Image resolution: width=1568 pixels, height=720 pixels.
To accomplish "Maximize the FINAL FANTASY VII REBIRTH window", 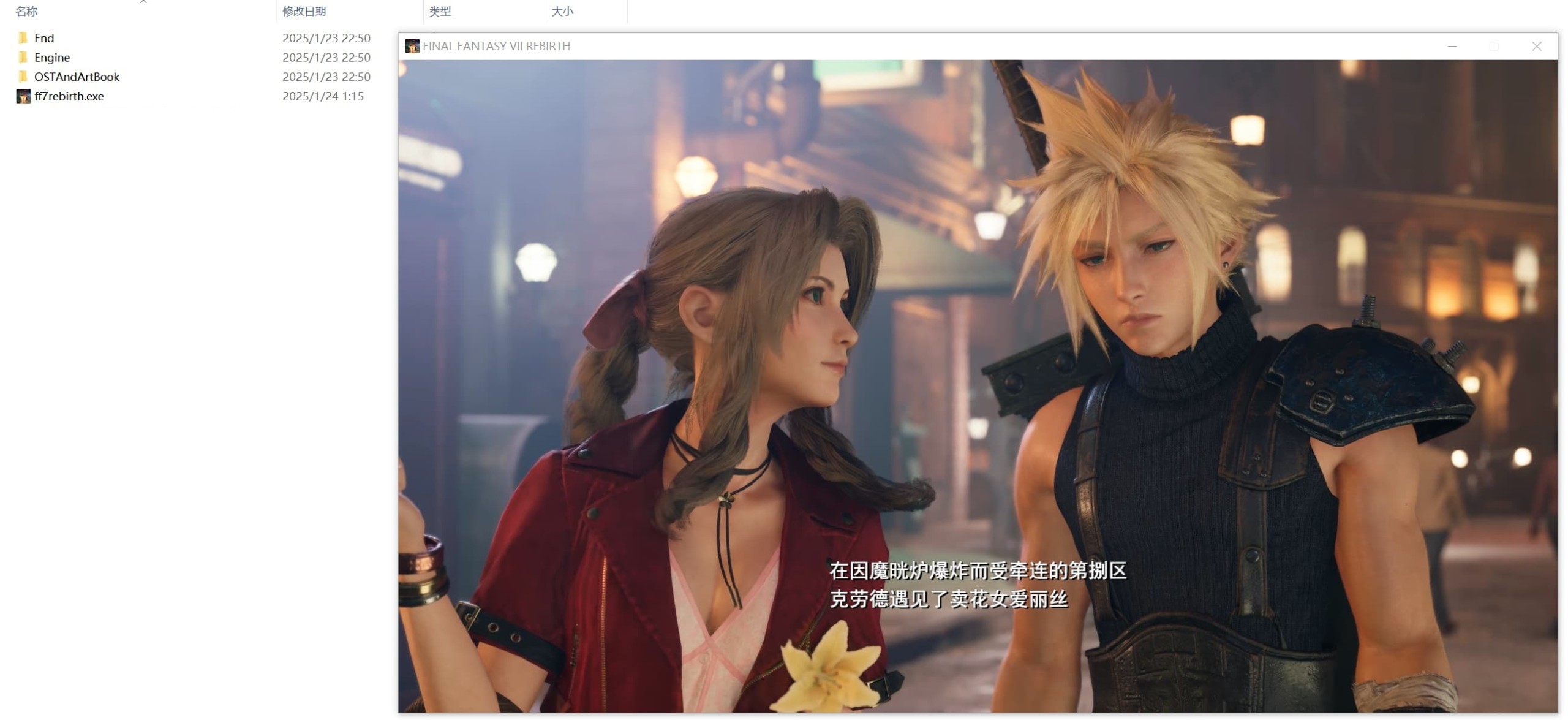I will tap(1494, 46).
